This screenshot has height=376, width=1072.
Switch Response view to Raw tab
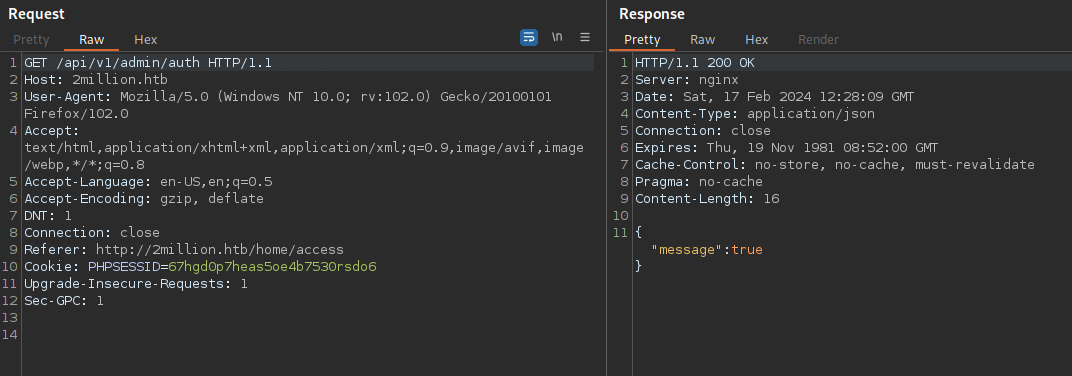[x=702, y=40]
